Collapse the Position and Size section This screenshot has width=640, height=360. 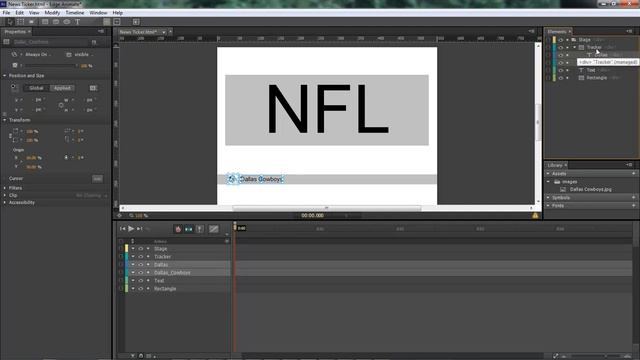[4, 76]
